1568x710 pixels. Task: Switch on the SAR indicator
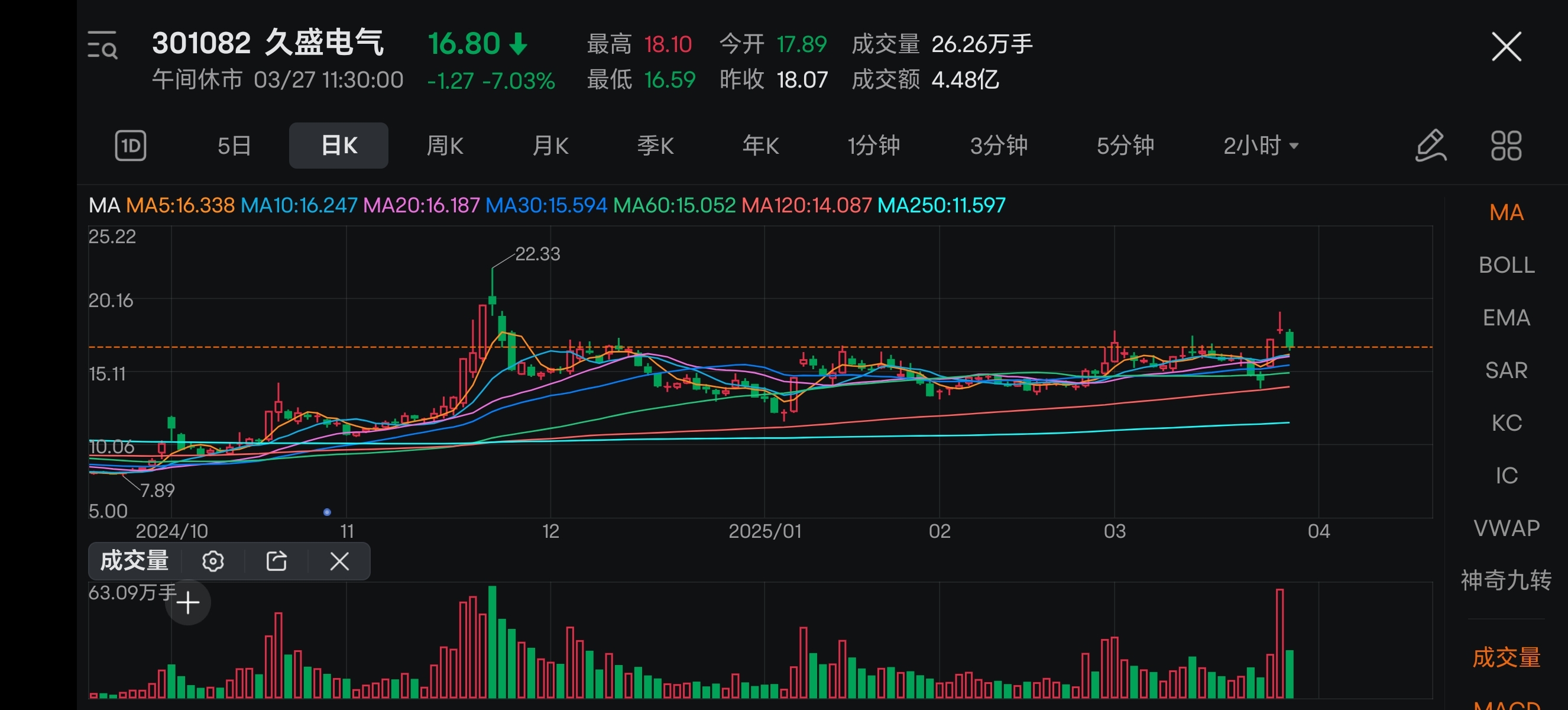click(1506, 370)
